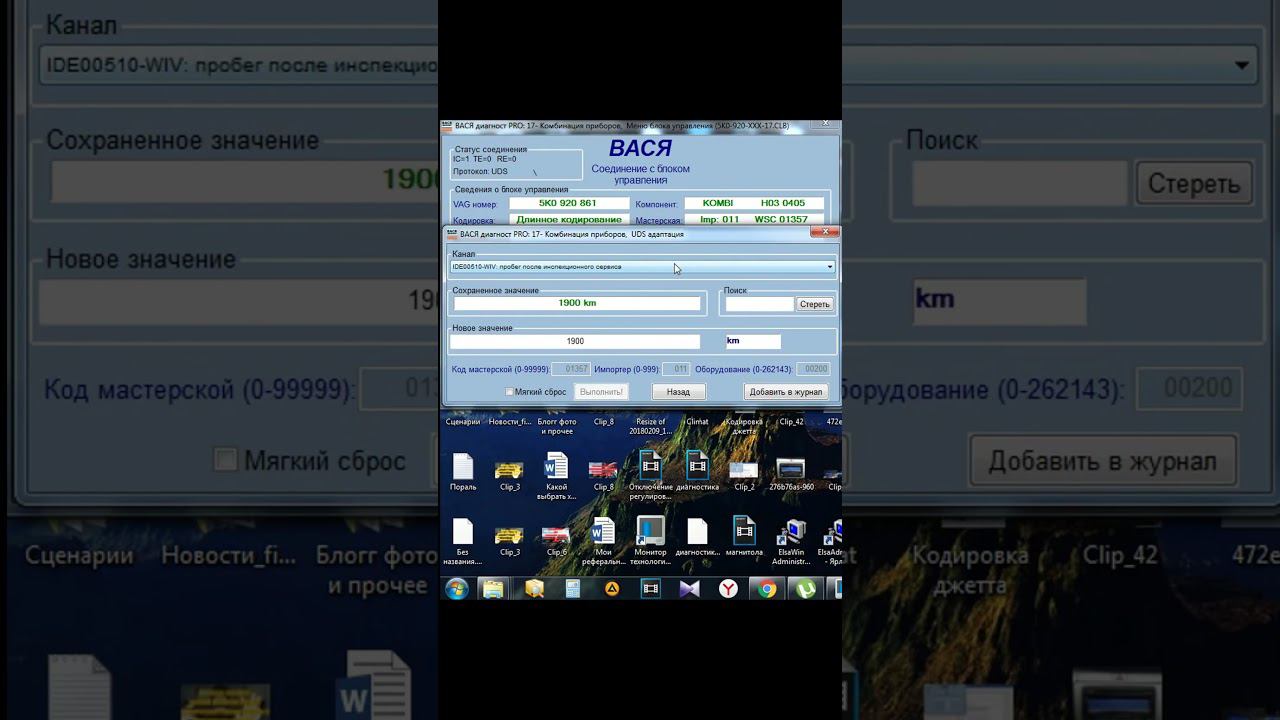Open Yandex Browser in the taskbar
The image size is (1280, 720).
(728, 589)
